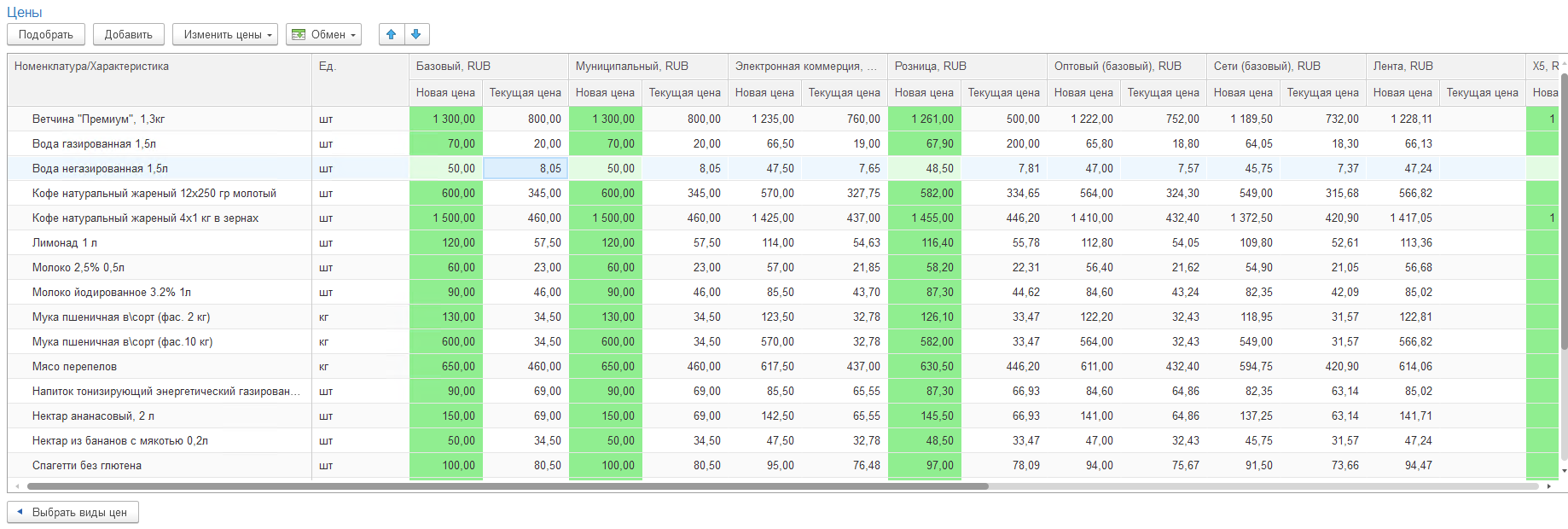Click the down scroll arrow of vertical scrollbar
The image size is (1568, 529).
[x=1563, y=470]
